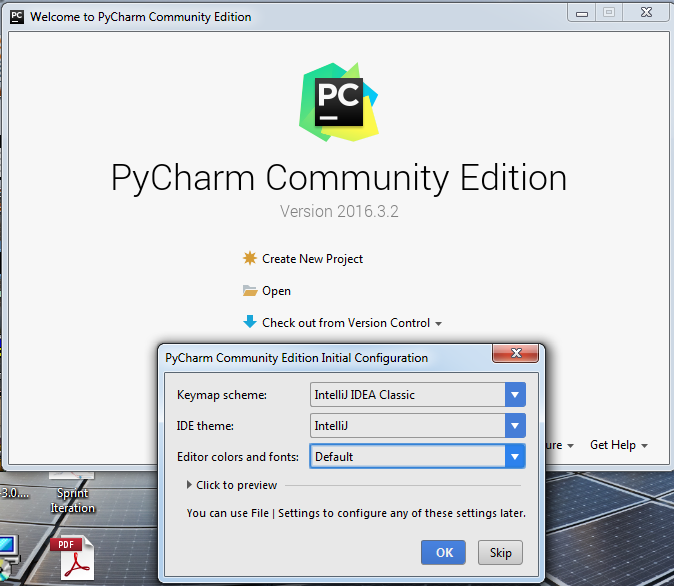Open the partially hidden Configure dropdown
The height and width of the screenshot is (586, 674).
point(560,445)
